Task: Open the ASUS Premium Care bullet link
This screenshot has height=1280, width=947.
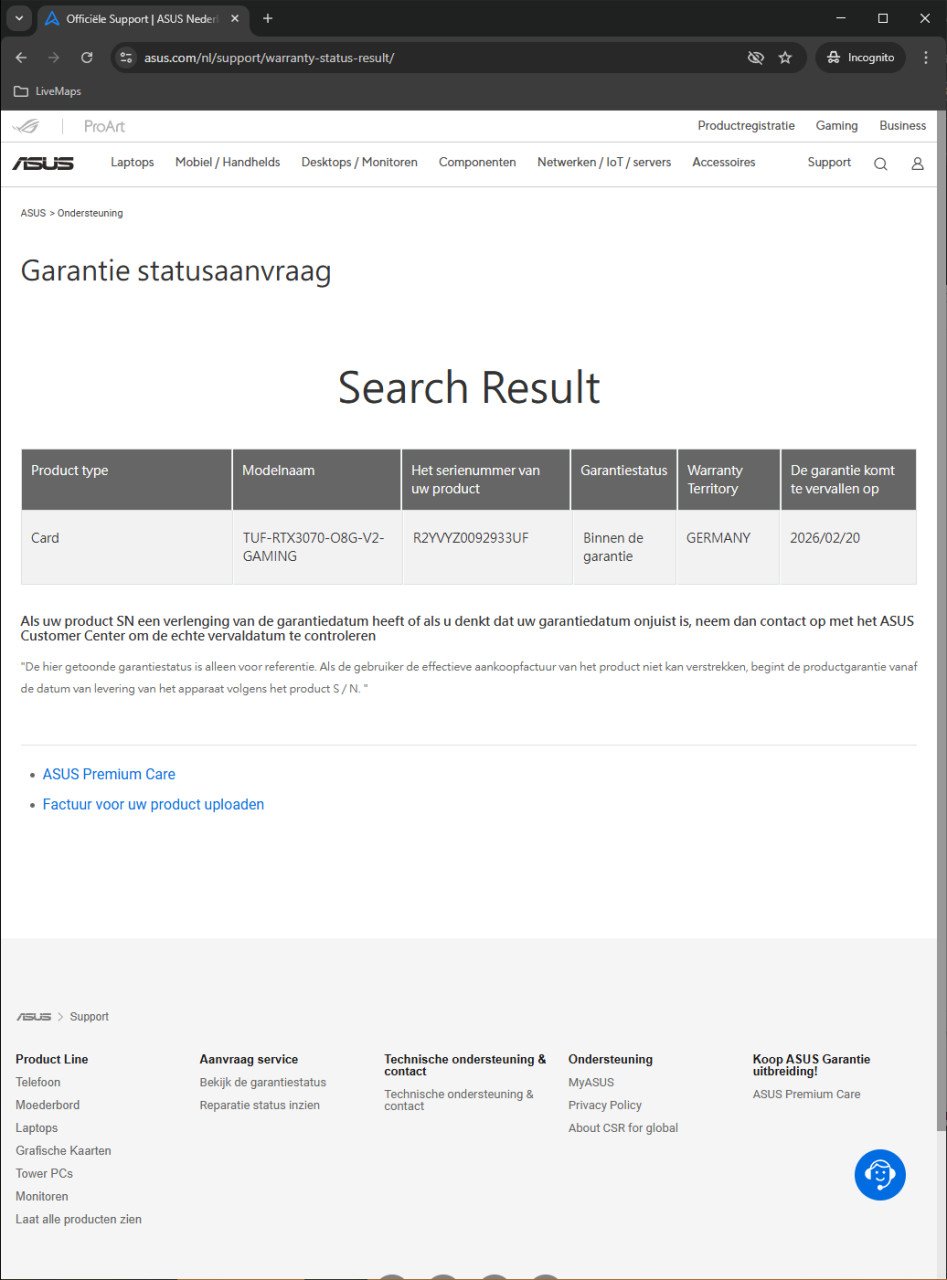Action: tap(109, 774)
